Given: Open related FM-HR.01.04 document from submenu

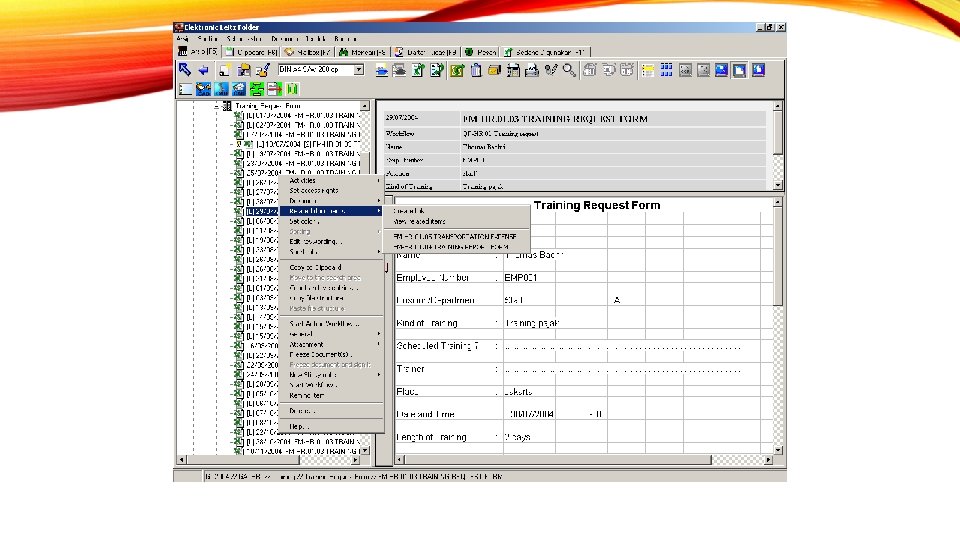Looking at the screenshot, I should pos(456,247).
